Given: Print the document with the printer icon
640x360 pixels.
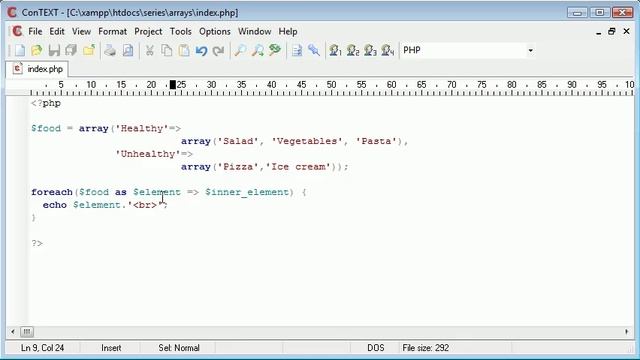Looking at the screenshot, I should click(110, 51).
